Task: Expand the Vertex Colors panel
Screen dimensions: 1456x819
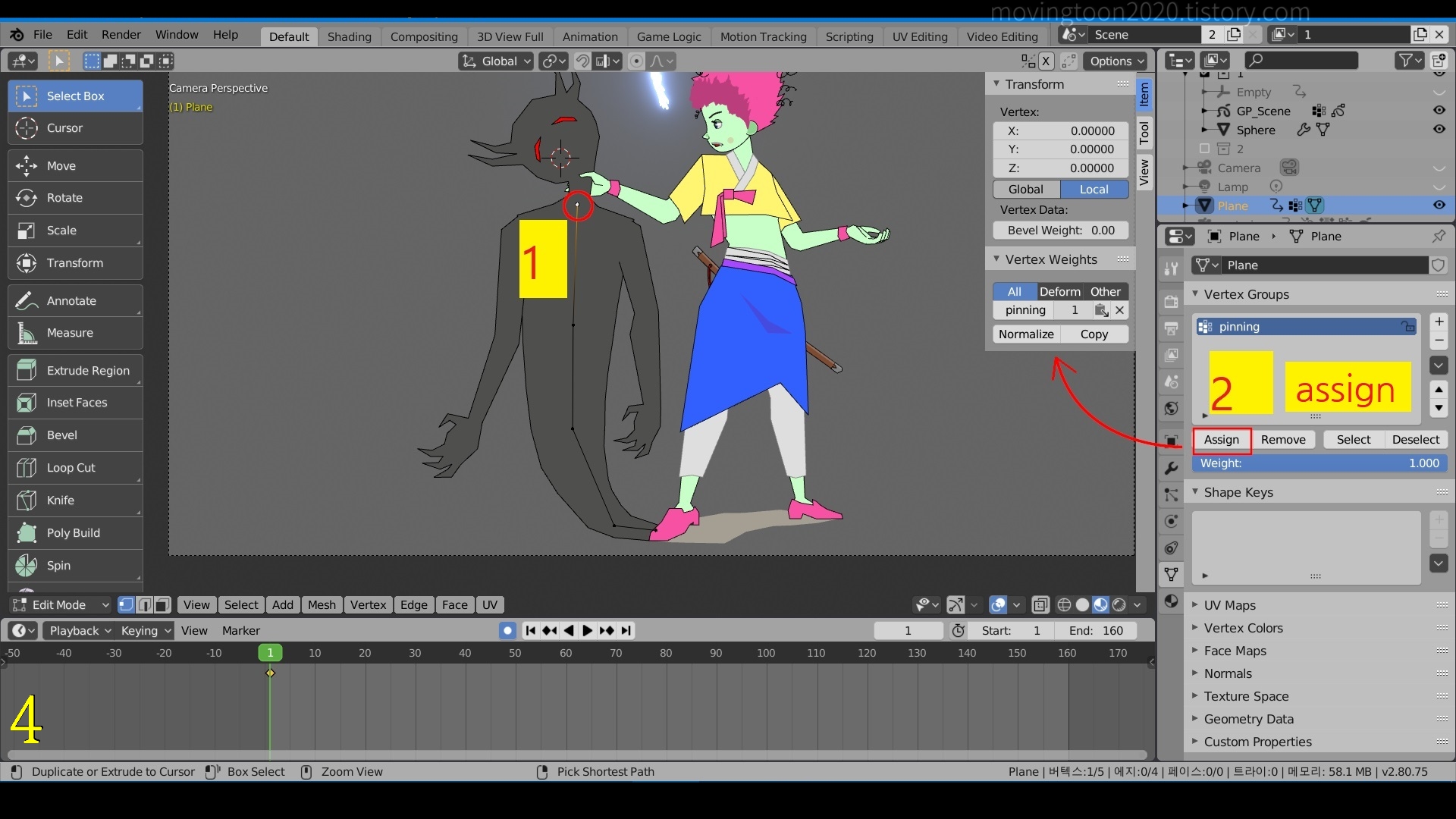Action: (1195, 628)
